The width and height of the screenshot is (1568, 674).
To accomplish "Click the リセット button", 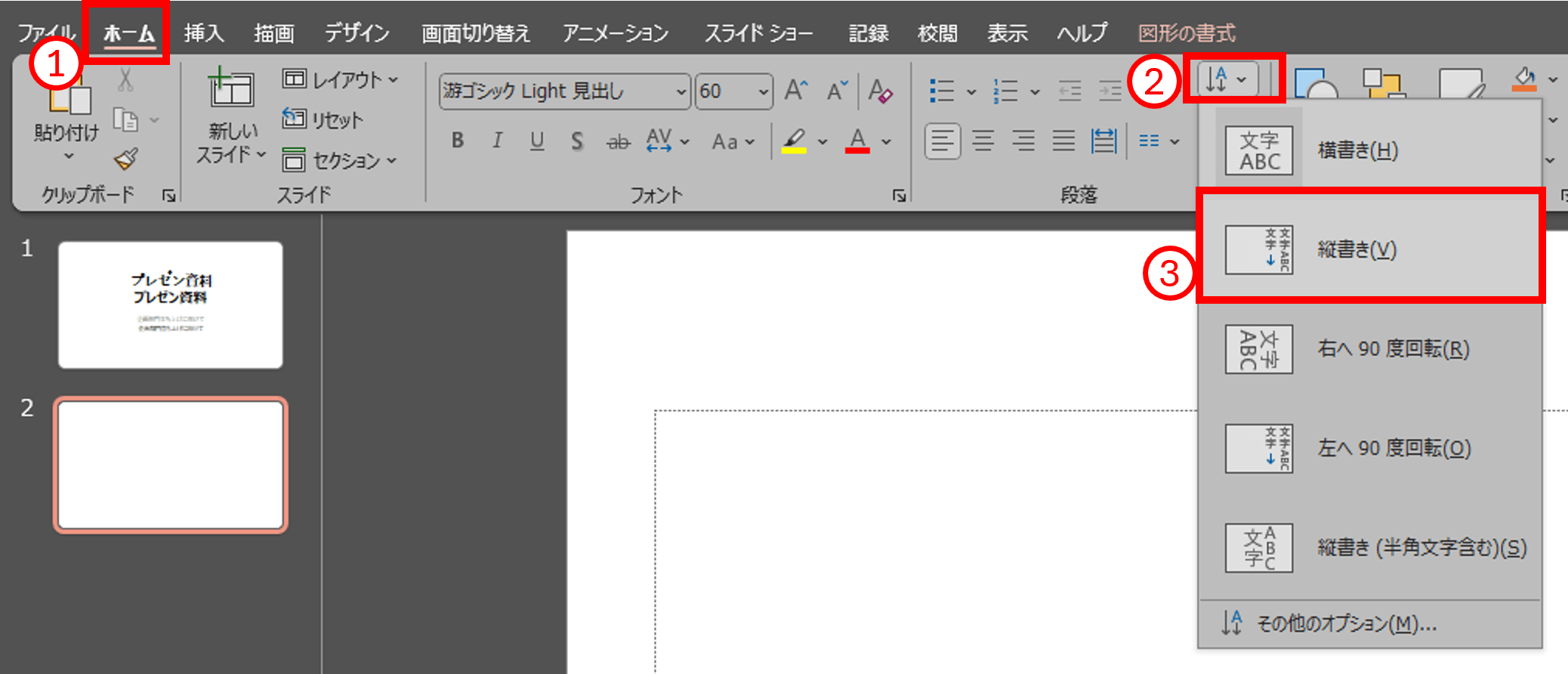I will click(323, 119).
